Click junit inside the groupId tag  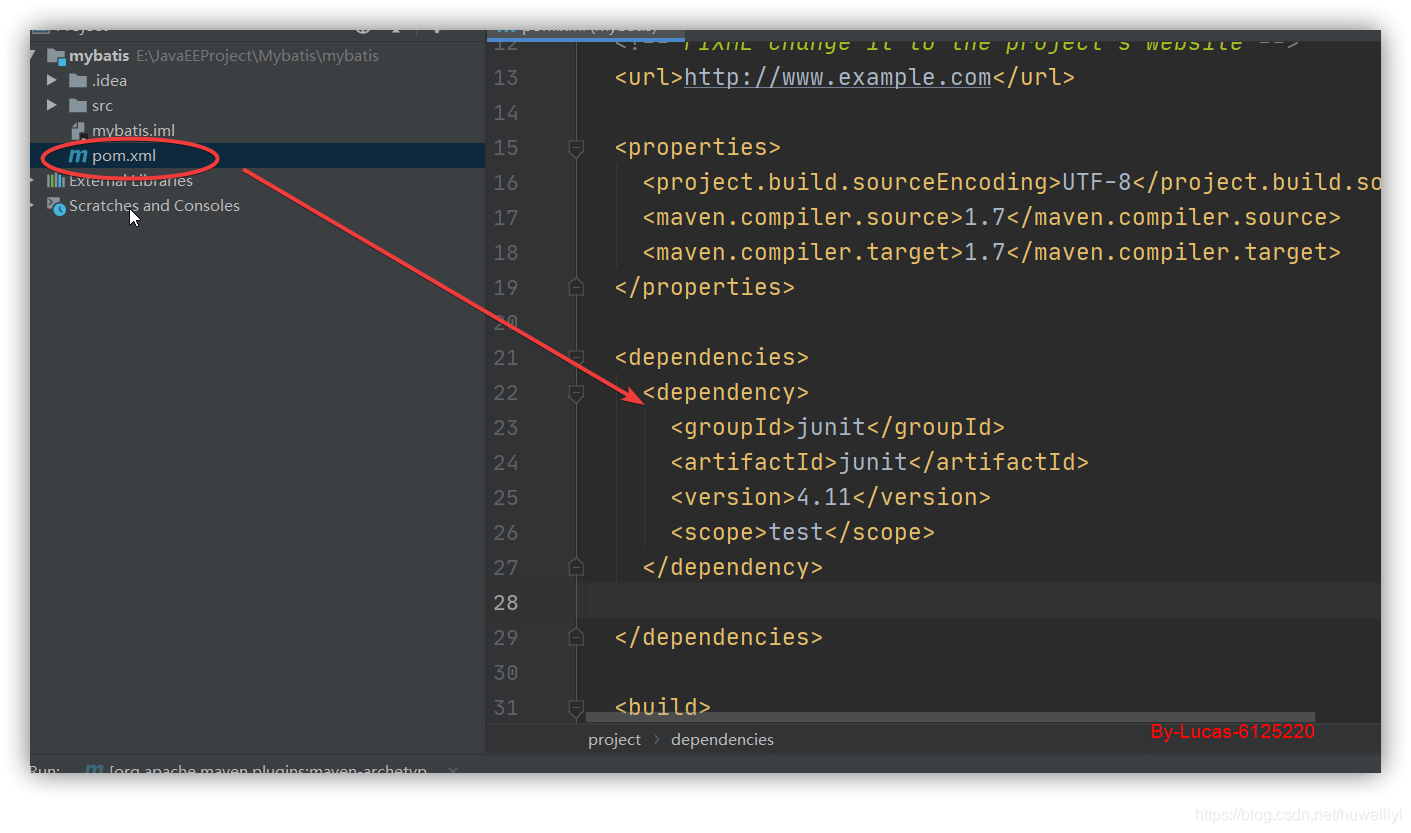tap(831, 427)
